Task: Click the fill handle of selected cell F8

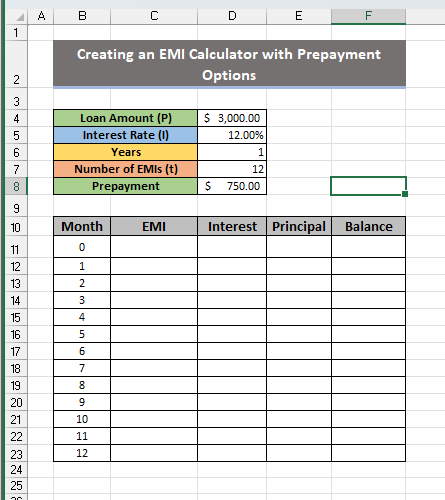Action: (x=405, y=194)
